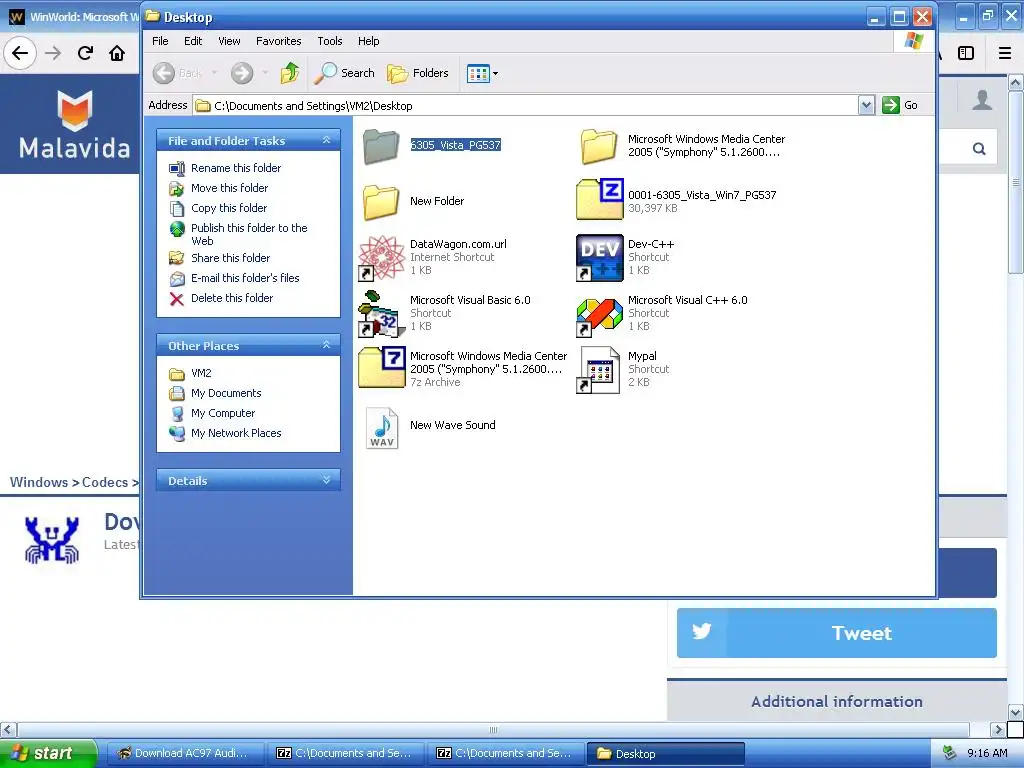Click E-mail this folder's files
Image resolution: width=1024 pixels, height=768 pixels.
point(234,278)
